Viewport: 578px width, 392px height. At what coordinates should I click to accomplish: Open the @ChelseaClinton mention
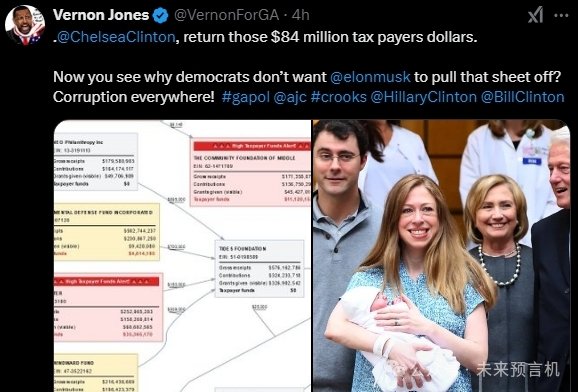[x=116, y=37]
